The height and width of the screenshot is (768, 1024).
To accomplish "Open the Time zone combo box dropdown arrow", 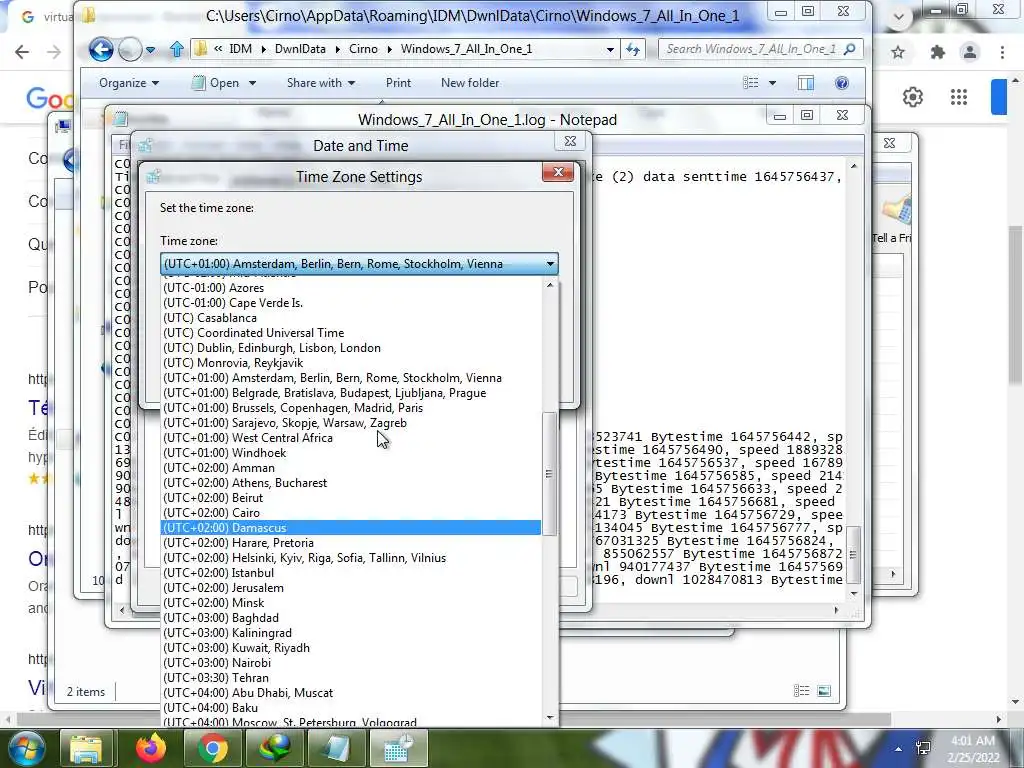I will click(551, 264).
